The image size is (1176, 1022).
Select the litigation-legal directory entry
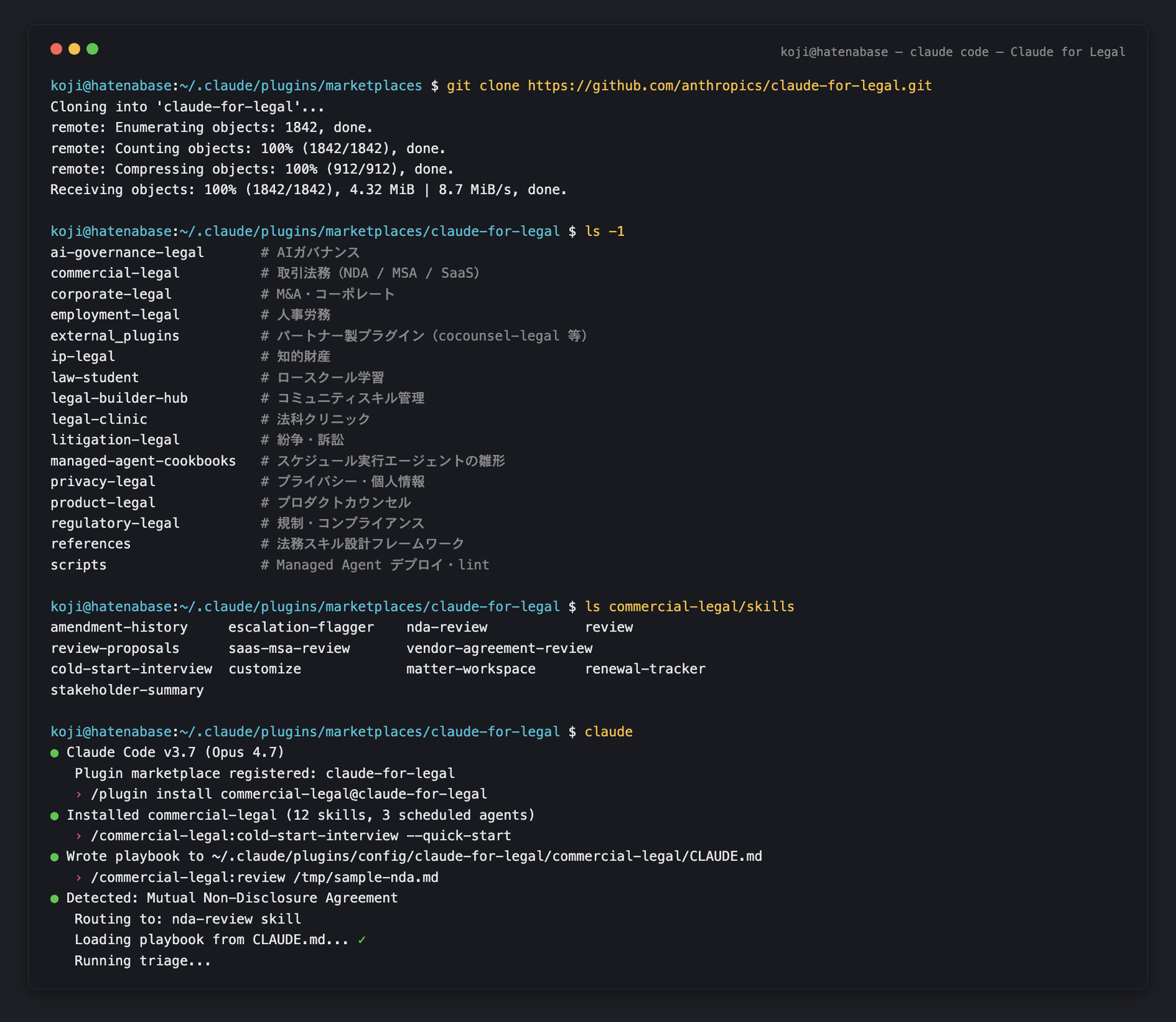tap(115, 440)
